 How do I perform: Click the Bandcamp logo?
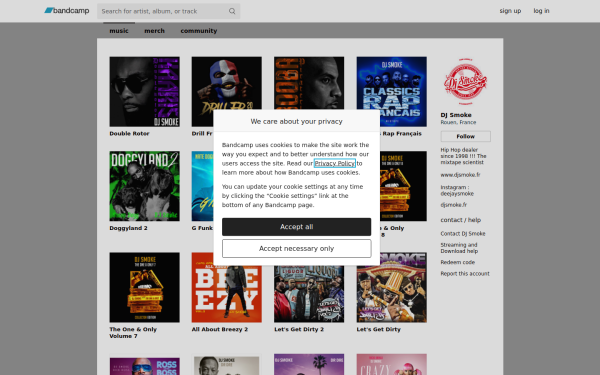click(67, 11)
